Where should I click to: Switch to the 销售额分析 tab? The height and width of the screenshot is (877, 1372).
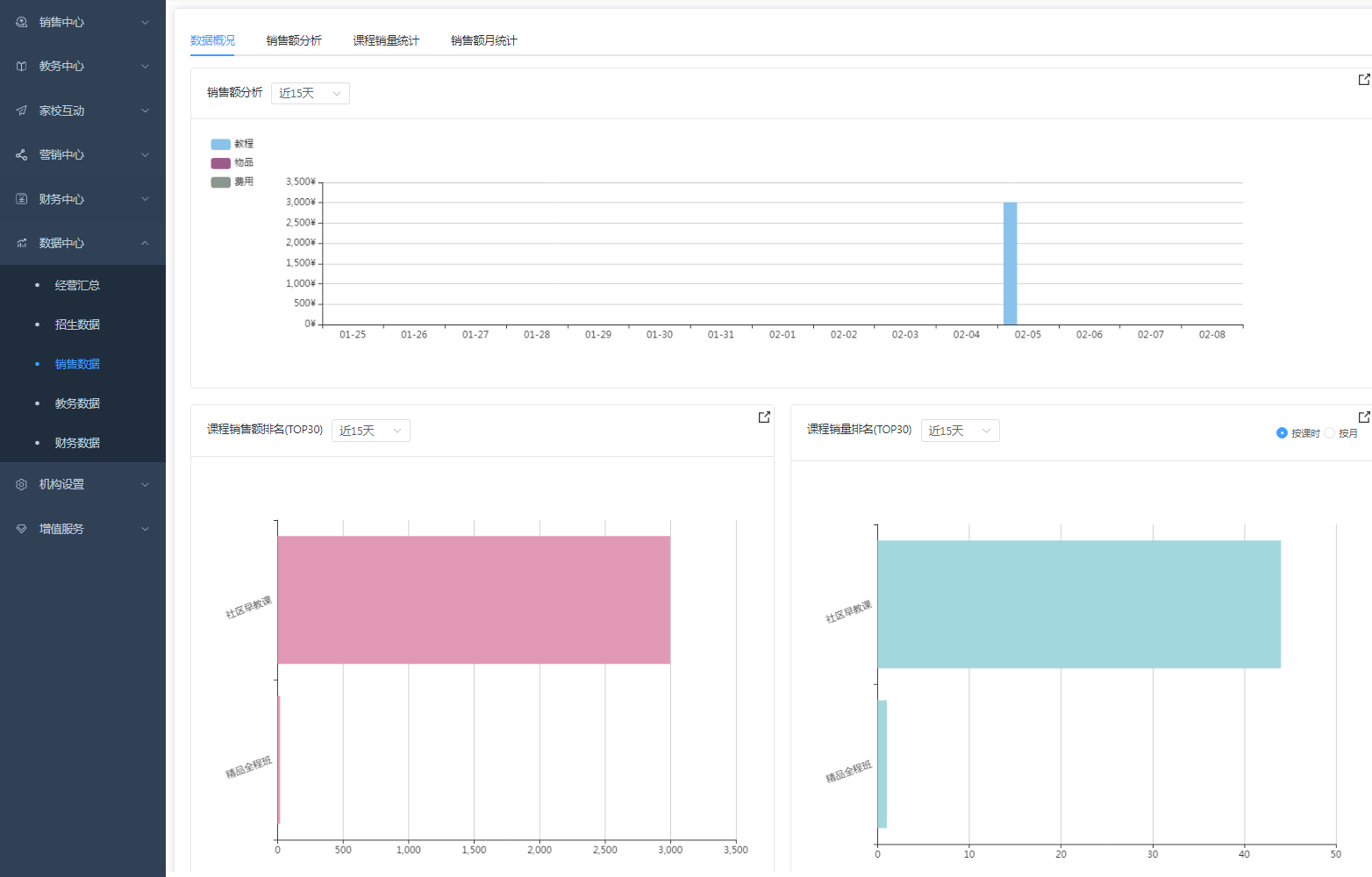[294, 40]
